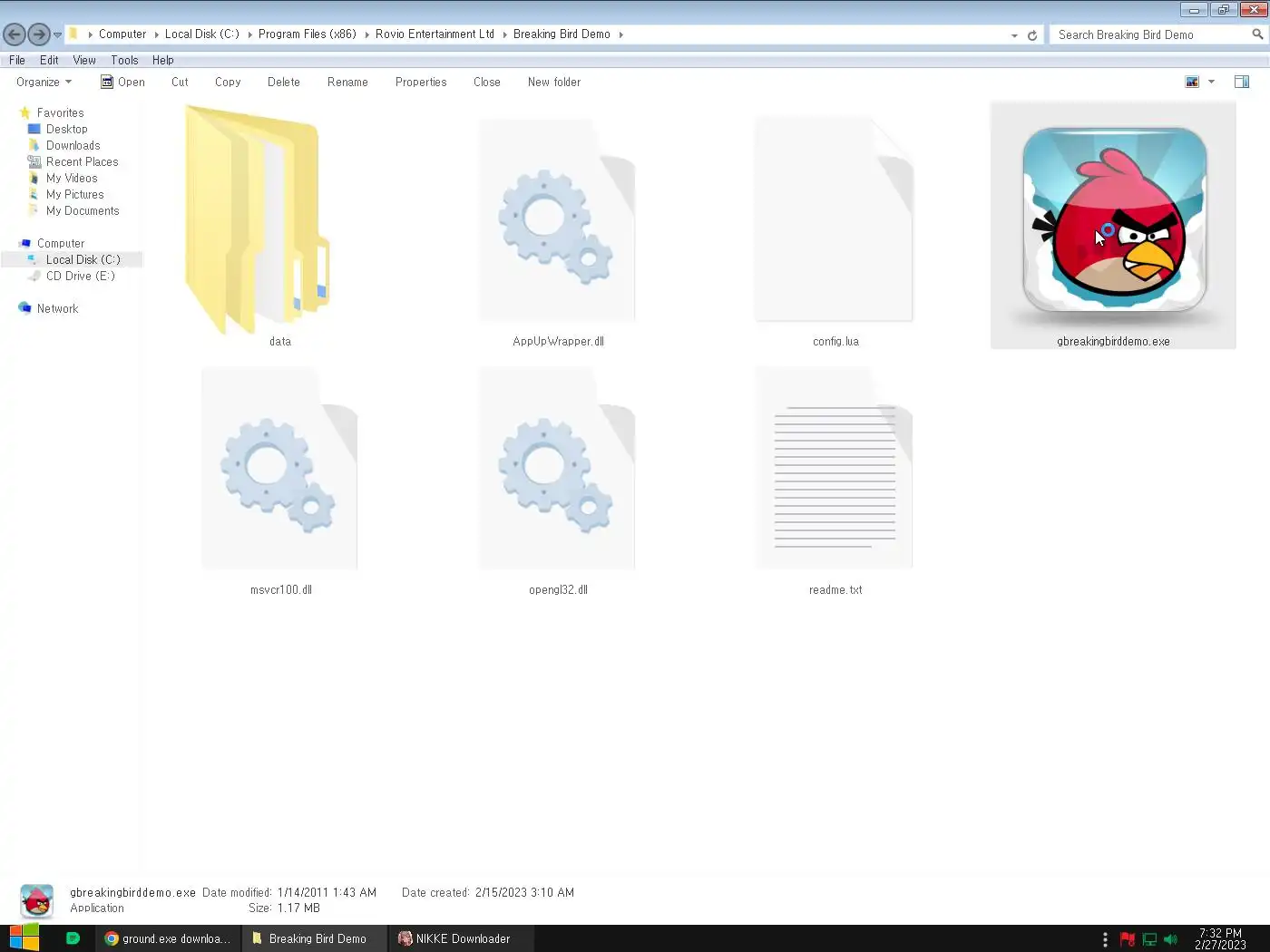
Task: Click the search magnifier icon
Action: 1257,34
